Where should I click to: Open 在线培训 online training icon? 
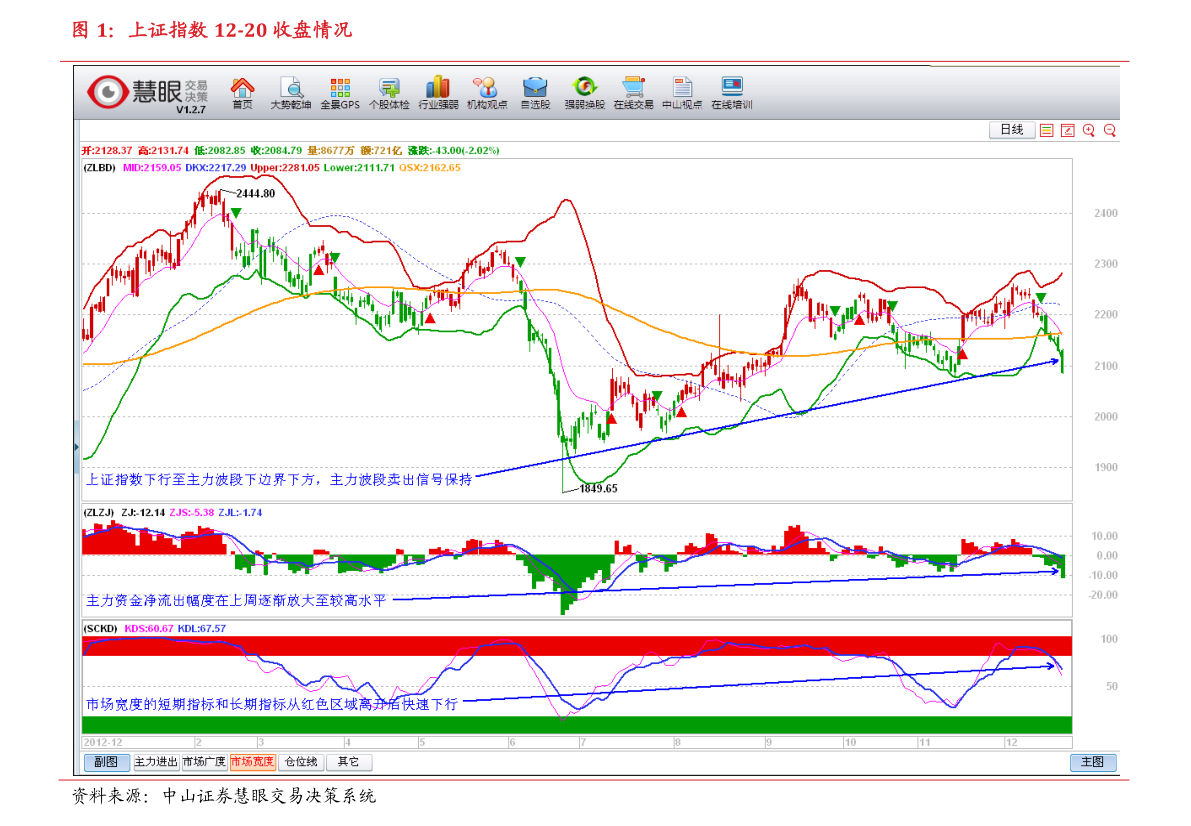pos(731,92)
